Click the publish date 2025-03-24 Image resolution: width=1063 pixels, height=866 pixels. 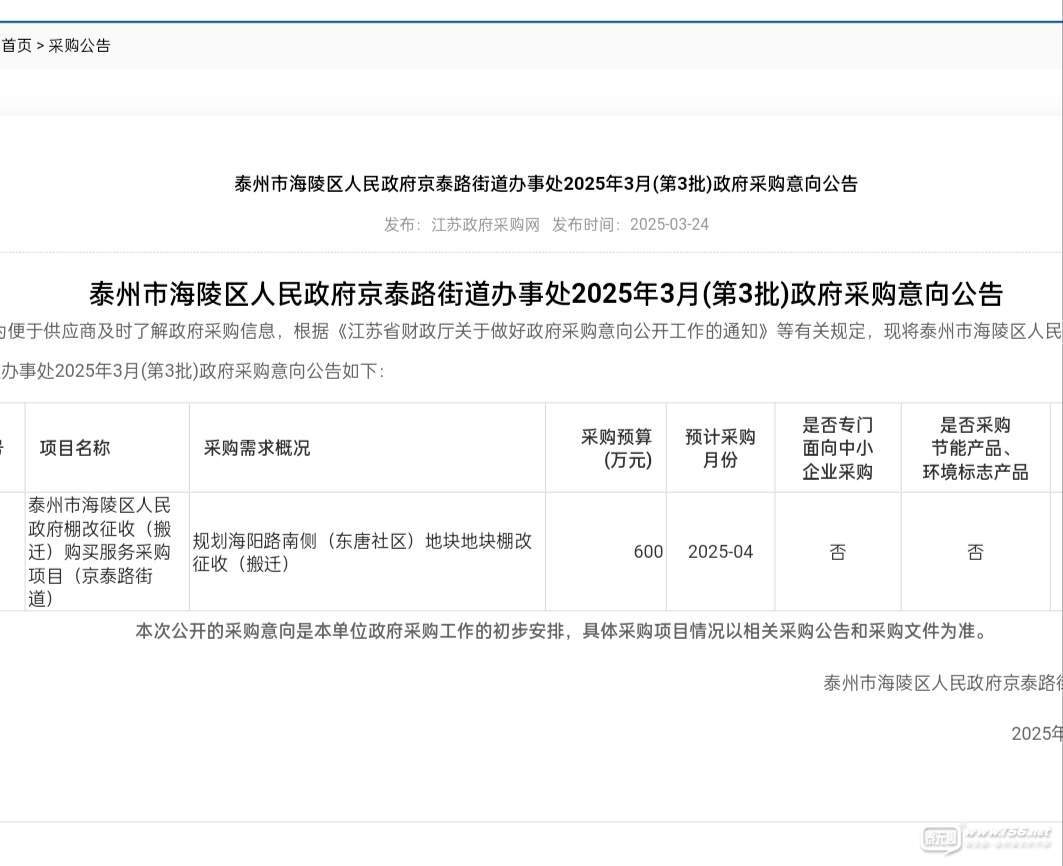tap(669, 224)
